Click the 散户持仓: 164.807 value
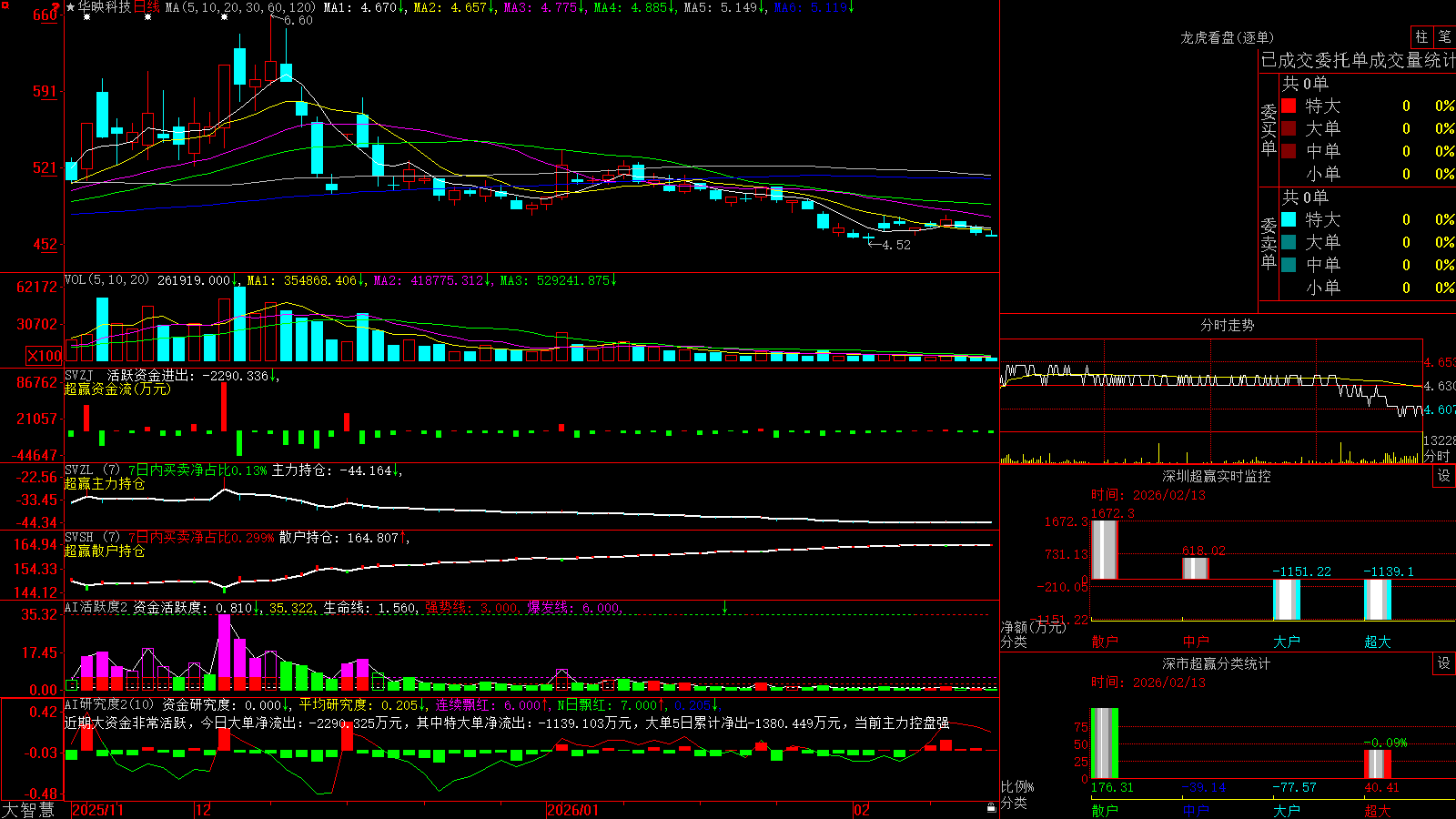 coord(339,538)
